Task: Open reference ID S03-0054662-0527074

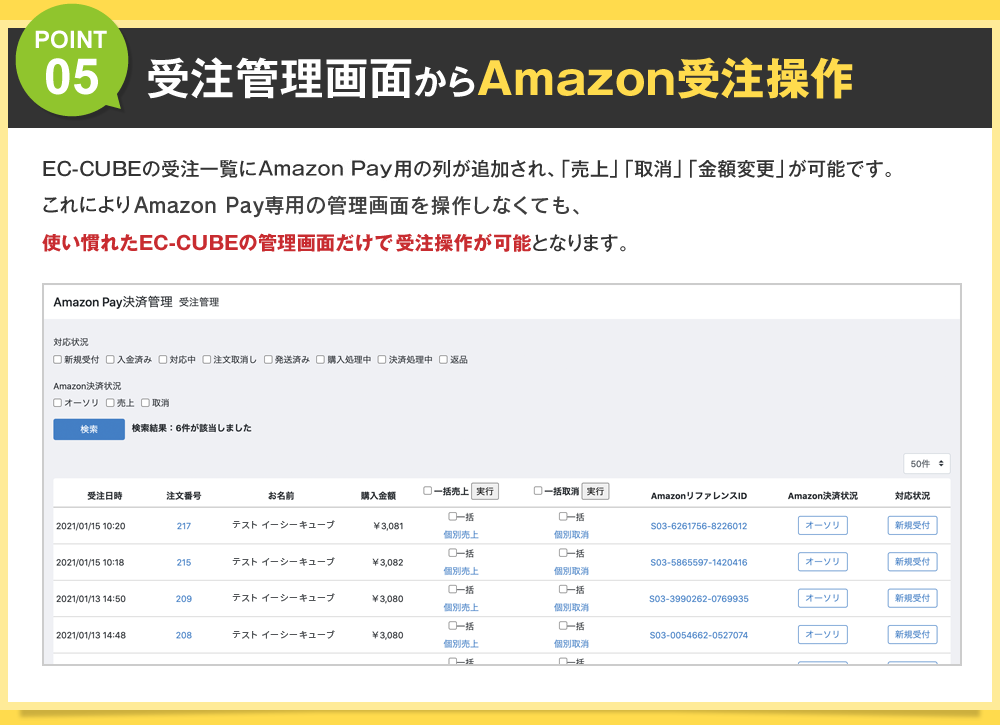Action: pos(698,635)
